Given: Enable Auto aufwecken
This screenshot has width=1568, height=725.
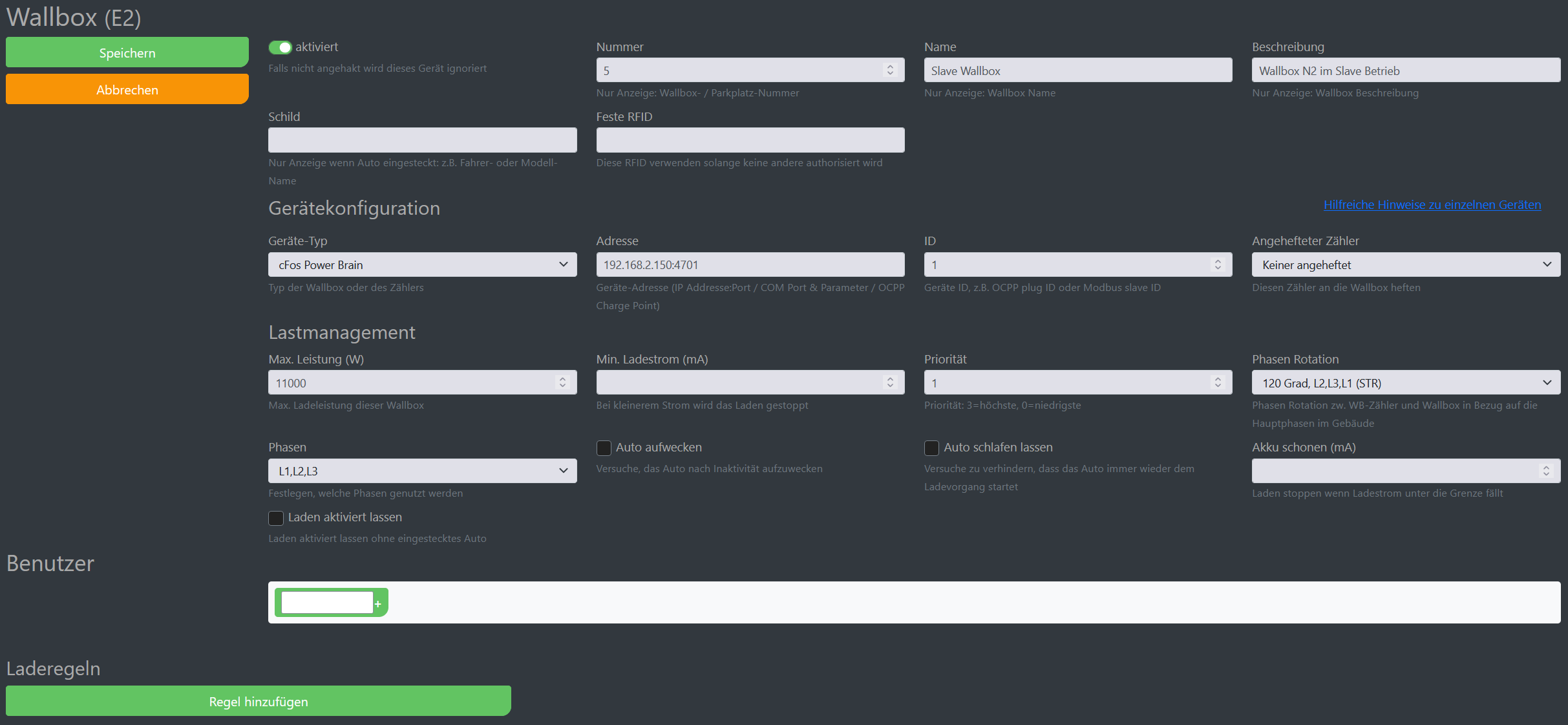Looking at the screenshot, I should [x=604, y=448].
